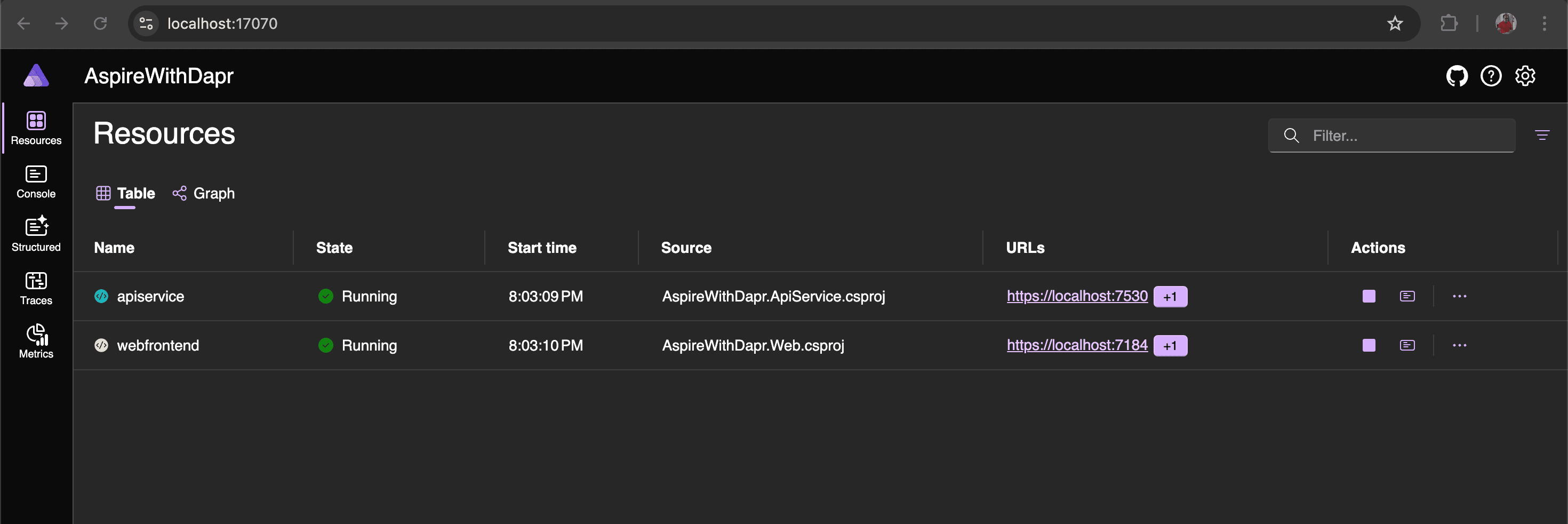Open the browser profile avatar

pos(1506,24)
